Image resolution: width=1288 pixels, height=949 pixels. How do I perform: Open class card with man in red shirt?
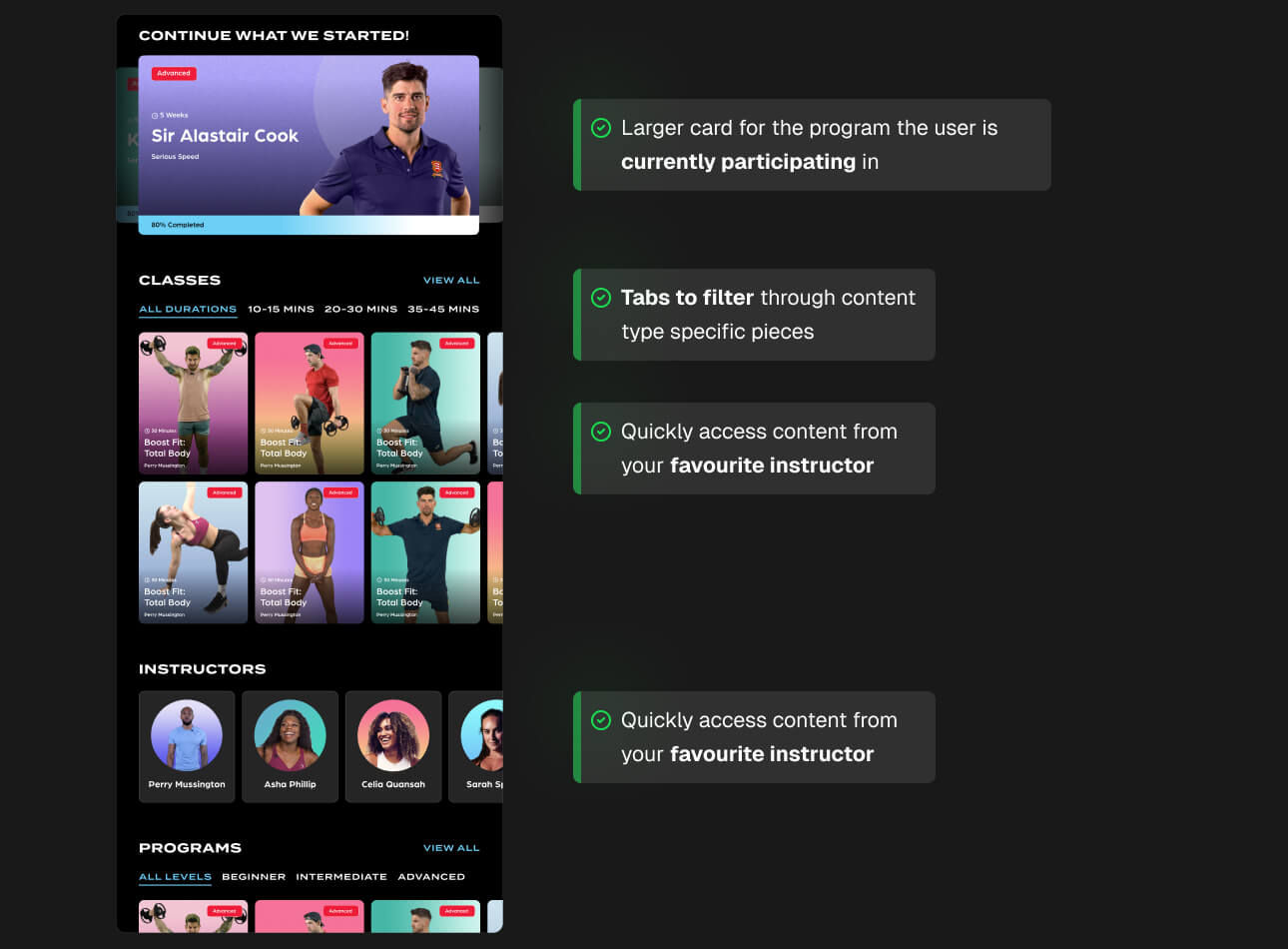(x=310, y=404)
